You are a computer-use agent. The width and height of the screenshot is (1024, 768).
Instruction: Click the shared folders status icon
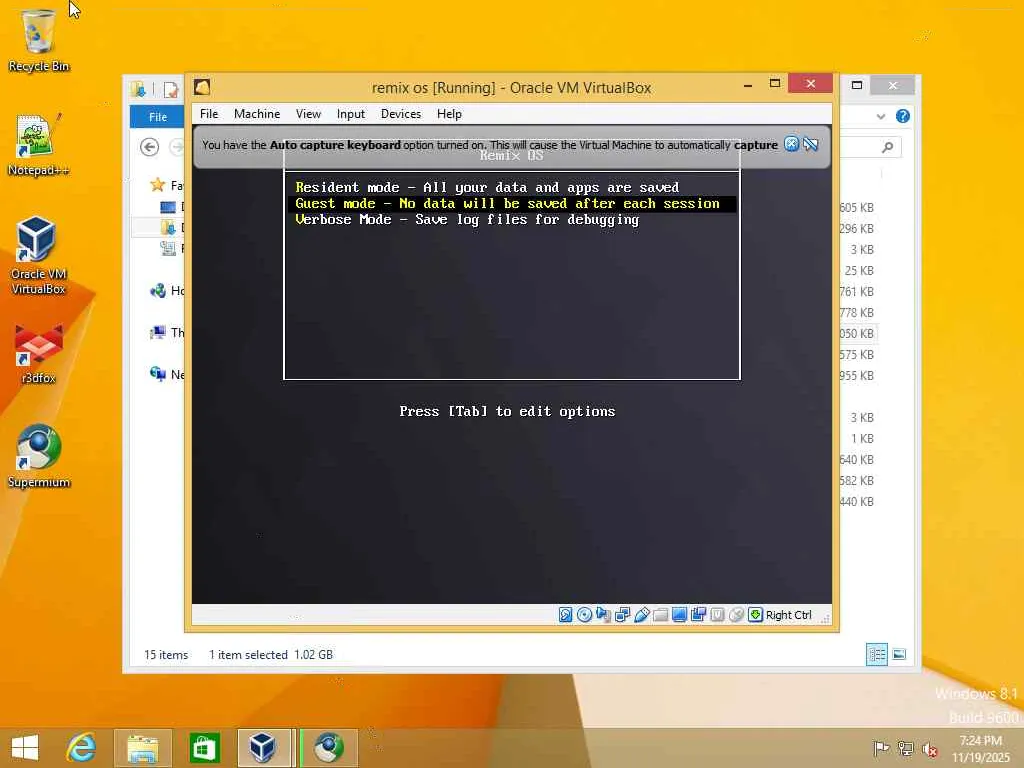coord(660,615)
